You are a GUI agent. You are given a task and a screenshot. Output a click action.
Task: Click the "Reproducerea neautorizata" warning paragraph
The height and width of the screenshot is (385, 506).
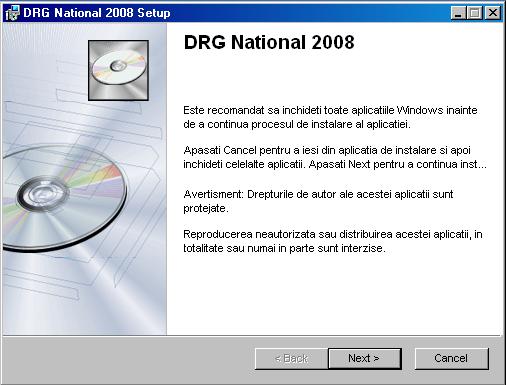[333, 241]
